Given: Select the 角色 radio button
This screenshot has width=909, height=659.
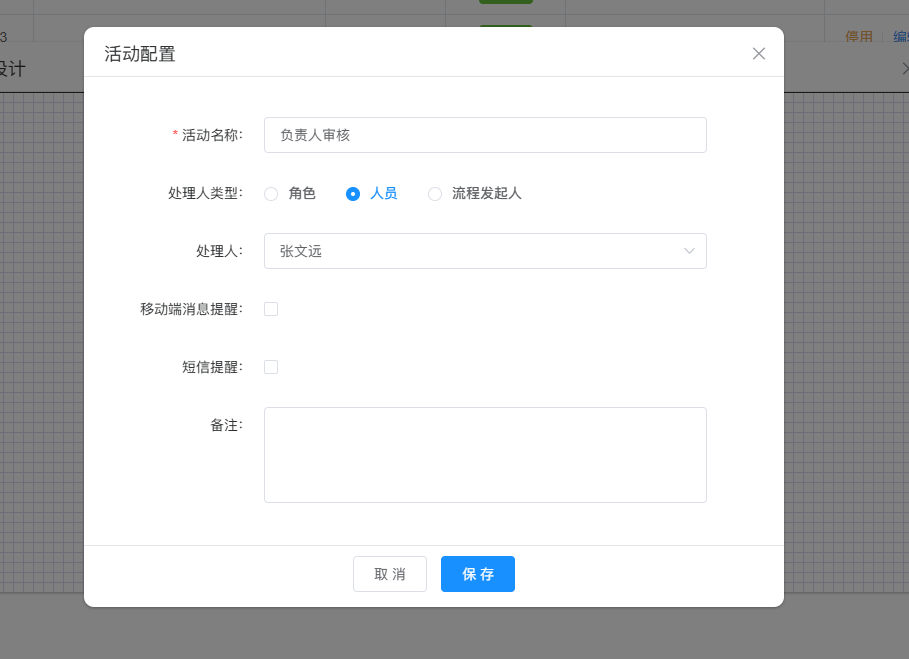Looking at the screenshot, I should (x=271, y=194).
